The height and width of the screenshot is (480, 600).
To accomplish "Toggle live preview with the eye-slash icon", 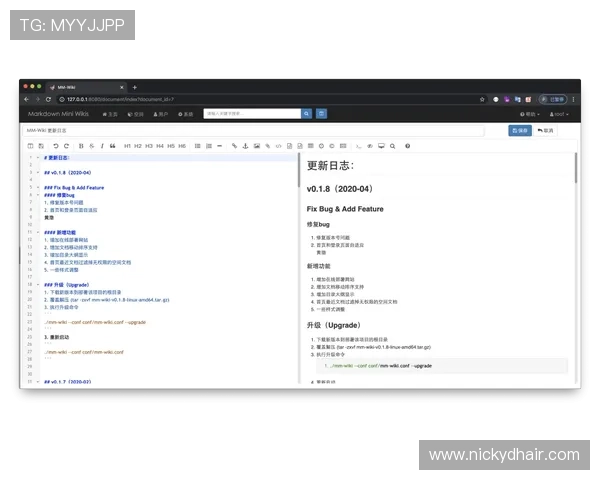I will click(x=370, y=146).
